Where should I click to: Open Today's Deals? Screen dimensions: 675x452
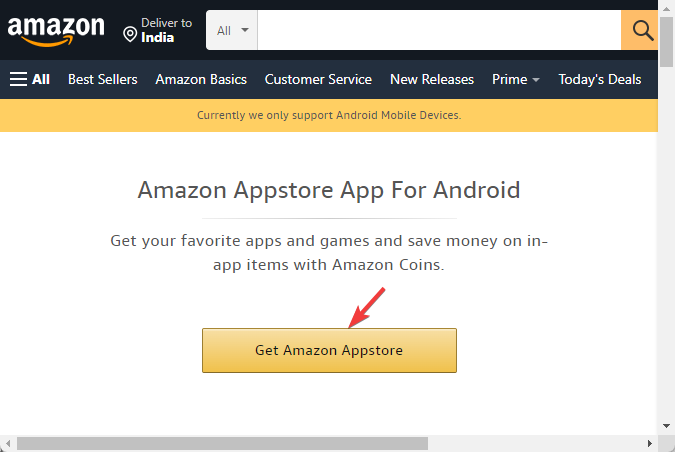600,79
